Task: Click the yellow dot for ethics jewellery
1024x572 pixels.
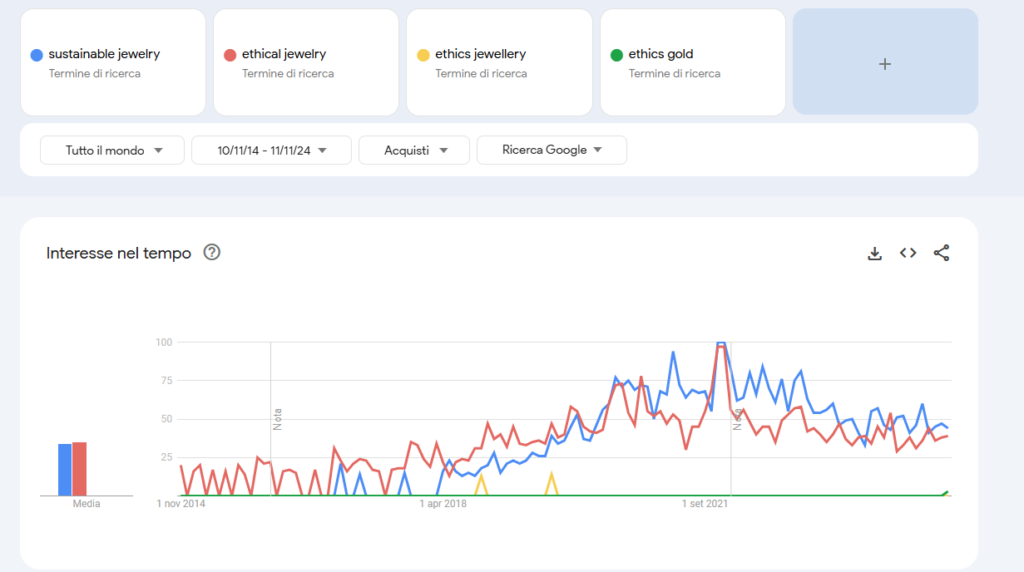Action: (423, 55)
